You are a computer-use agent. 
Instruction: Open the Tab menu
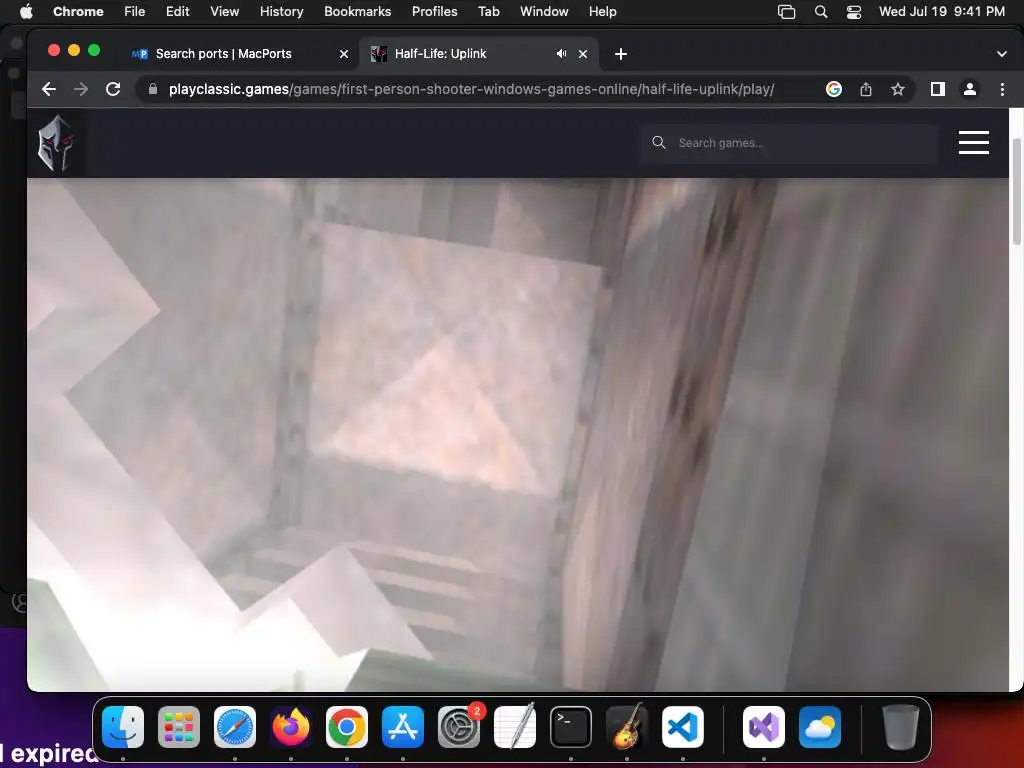coord(488,11)
